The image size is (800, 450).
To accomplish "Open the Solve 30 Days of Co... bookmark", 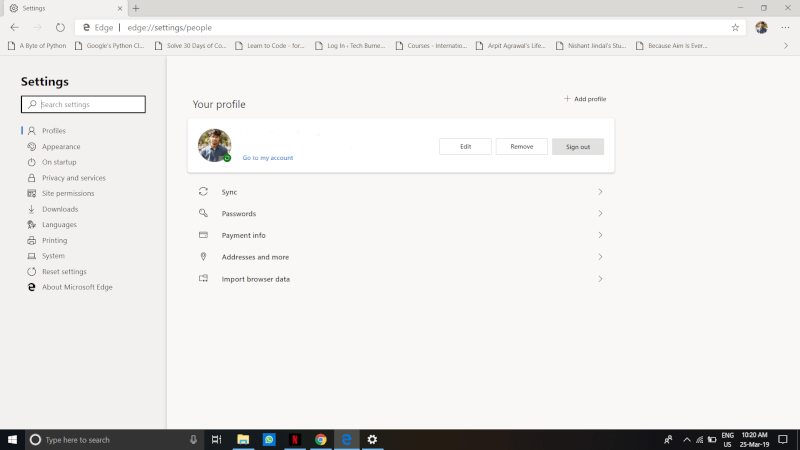I will point(190,45).
